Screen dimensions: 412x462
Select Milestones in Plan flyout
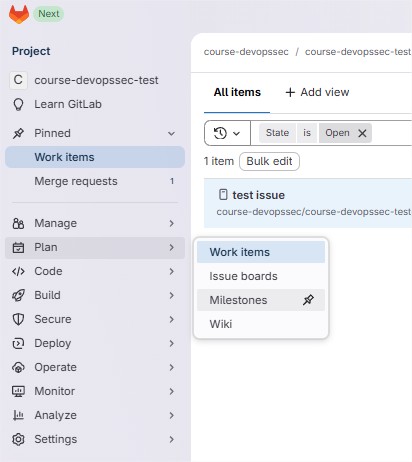(x=261, y=300)
